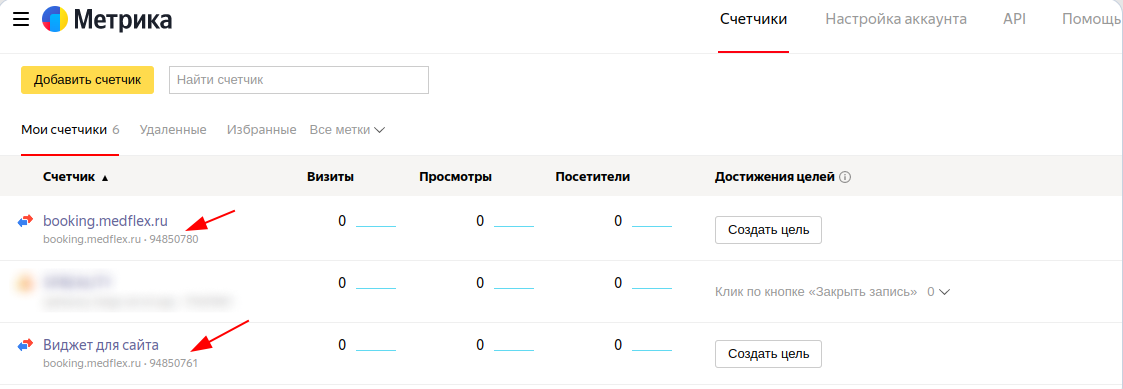This screenshot has width=1123, height=389.
Task: Click the orange icon of the blurred counter
Action: pyautogui.click(x=26, y=283)
